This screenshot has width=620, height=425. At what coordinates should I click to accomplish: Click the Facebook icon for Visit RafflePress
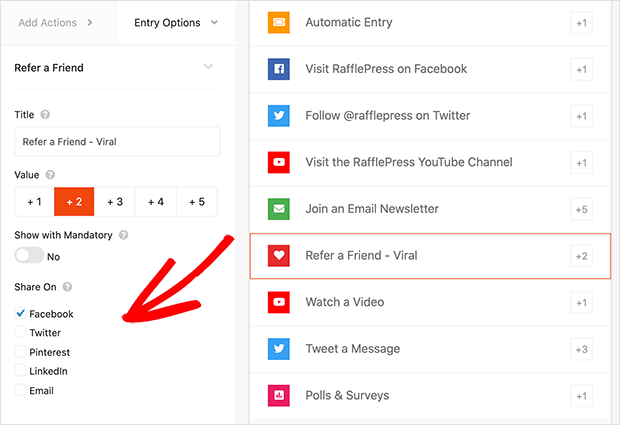point(278,69)
